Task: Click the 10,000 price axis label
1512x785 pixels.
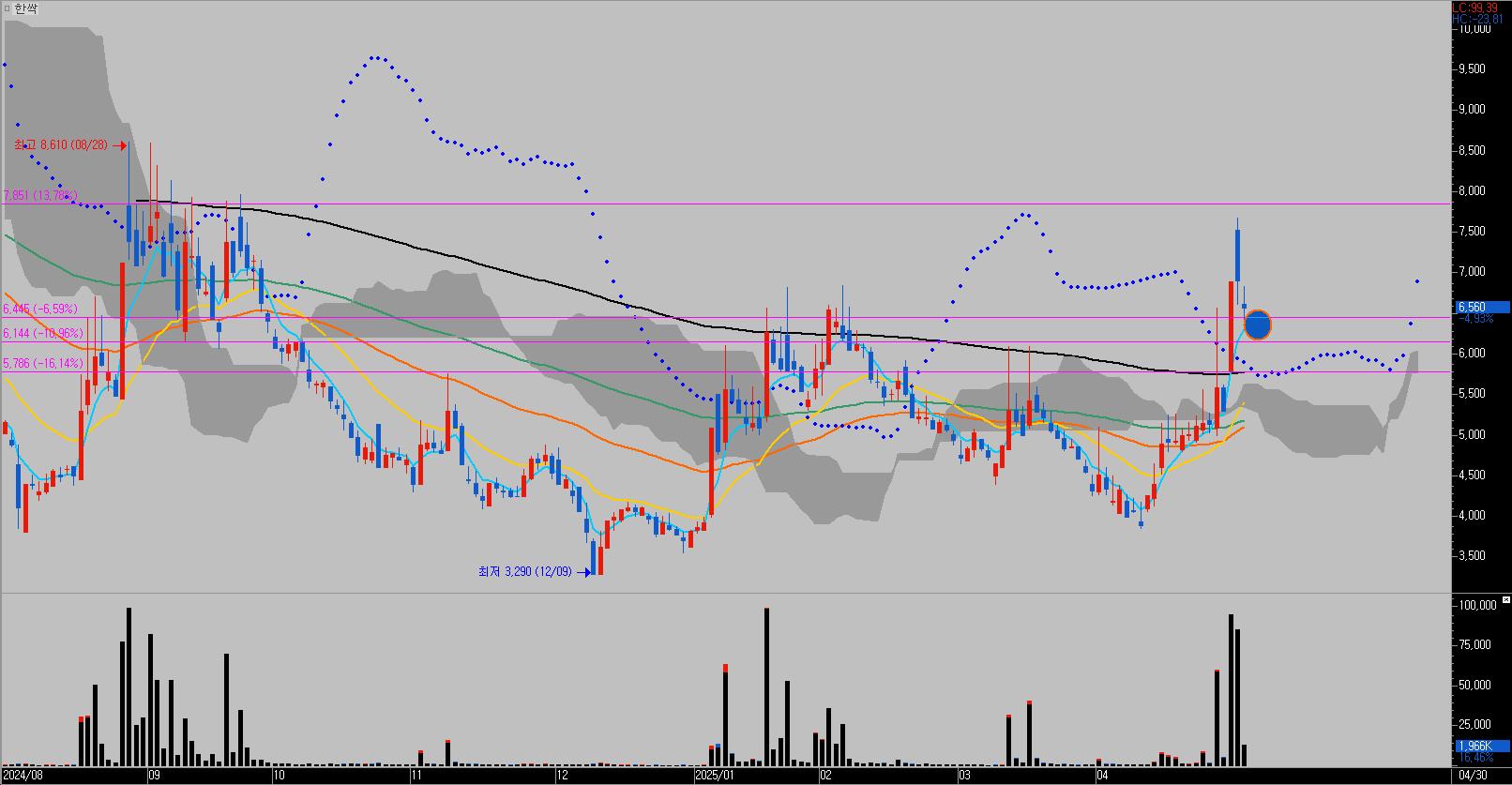Action: 1474,28
